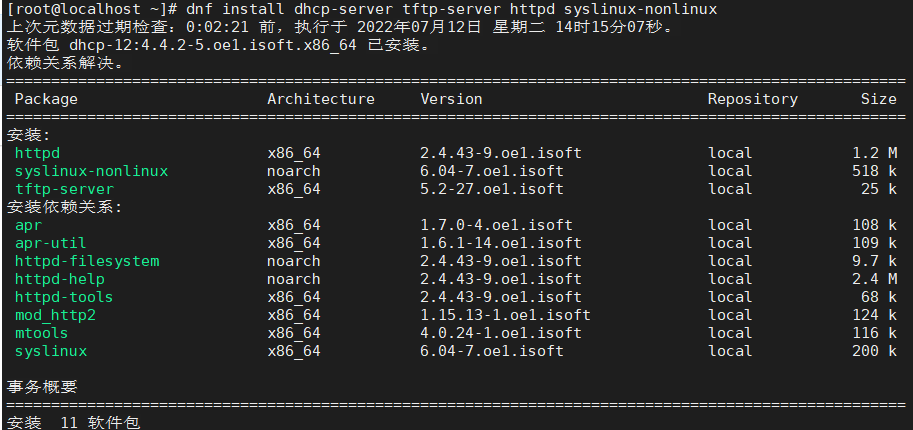Select the httpd-tools package name
The height and width of the screenshot is (430, 913).
[63, 297]
